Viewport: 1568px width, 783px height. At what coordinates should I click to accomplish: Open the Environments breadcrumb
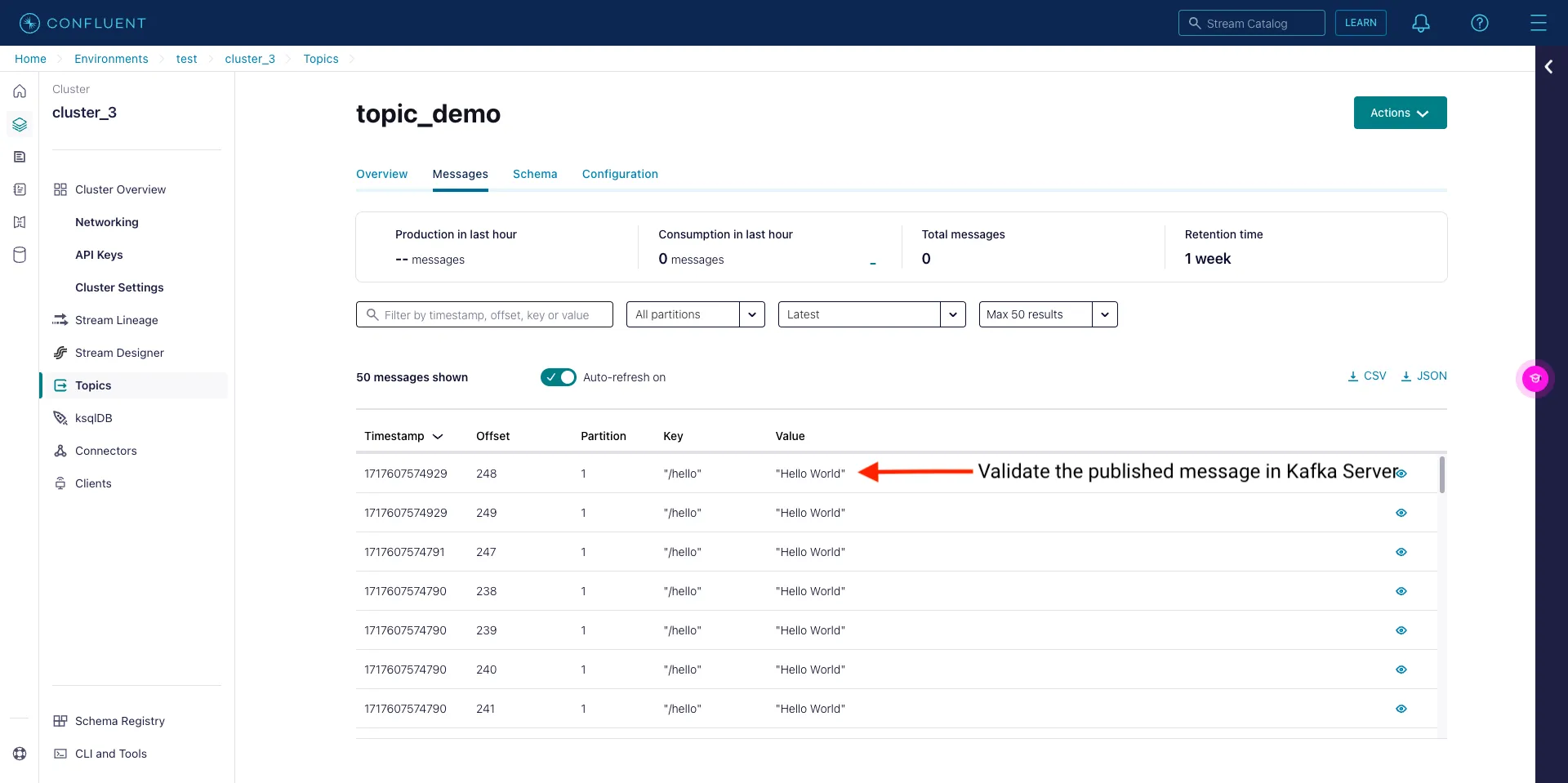[111, 59]
